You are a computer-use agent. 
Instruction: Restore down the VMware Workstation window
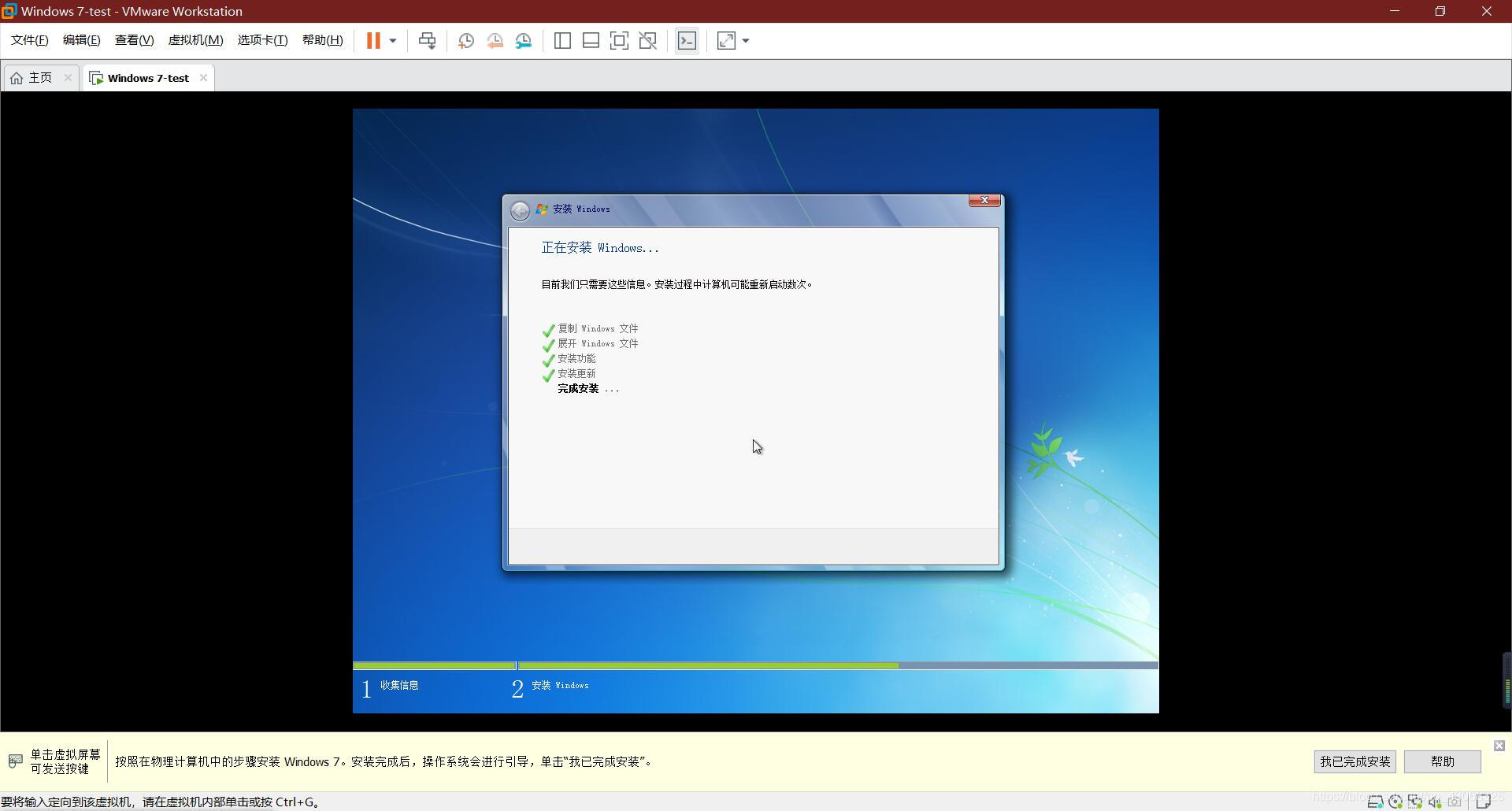pyautogui.click(x=1440, y=11)
